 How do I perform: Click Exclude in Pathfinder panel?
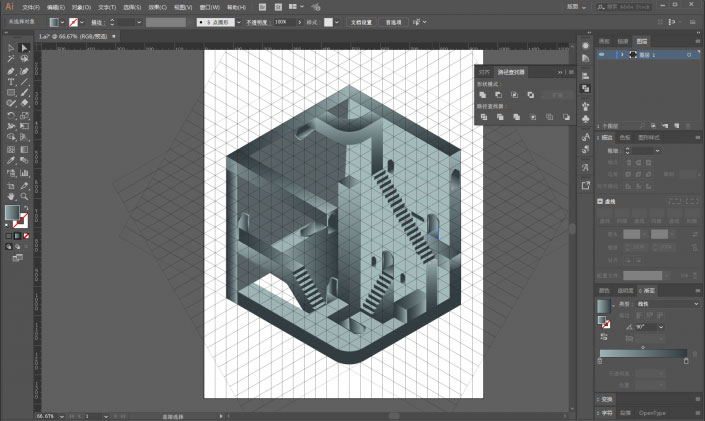pos(531,95)
